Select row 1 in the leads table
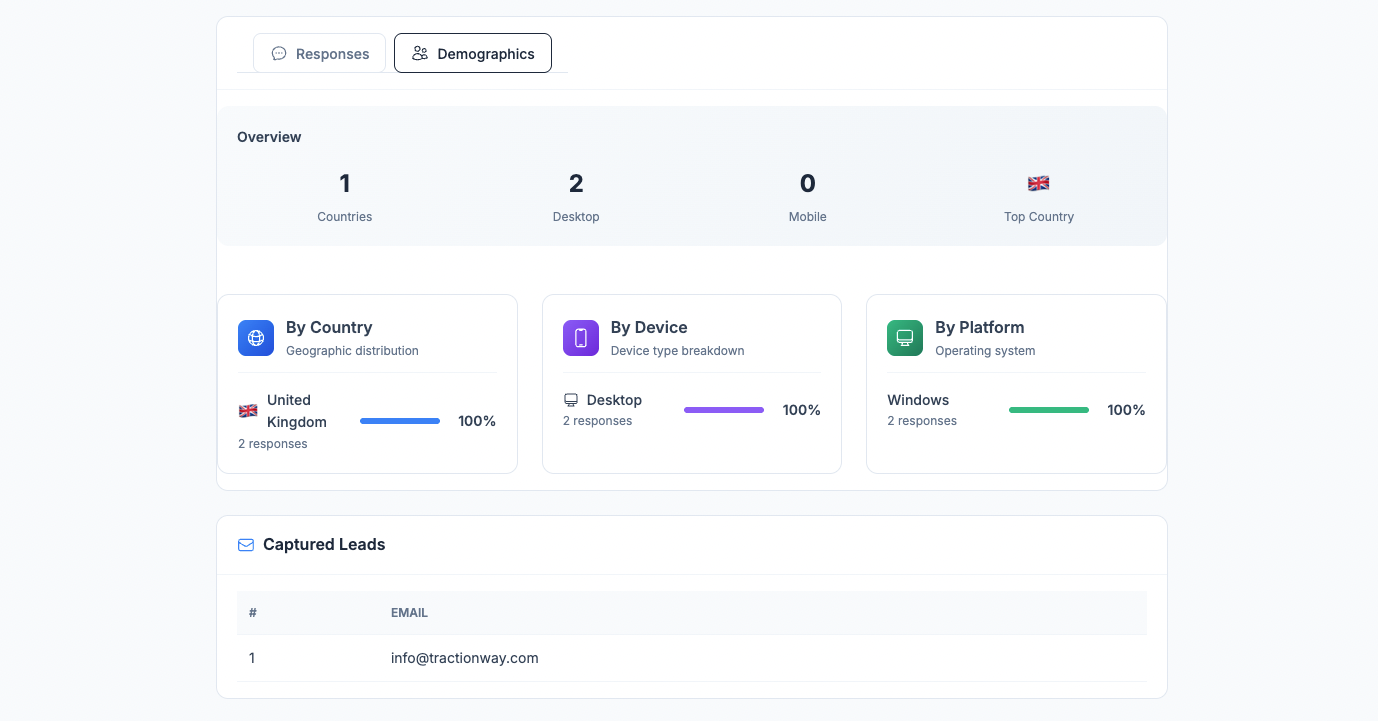The height and width of the screenshot is (721, 1378). [x=251, y=658]
